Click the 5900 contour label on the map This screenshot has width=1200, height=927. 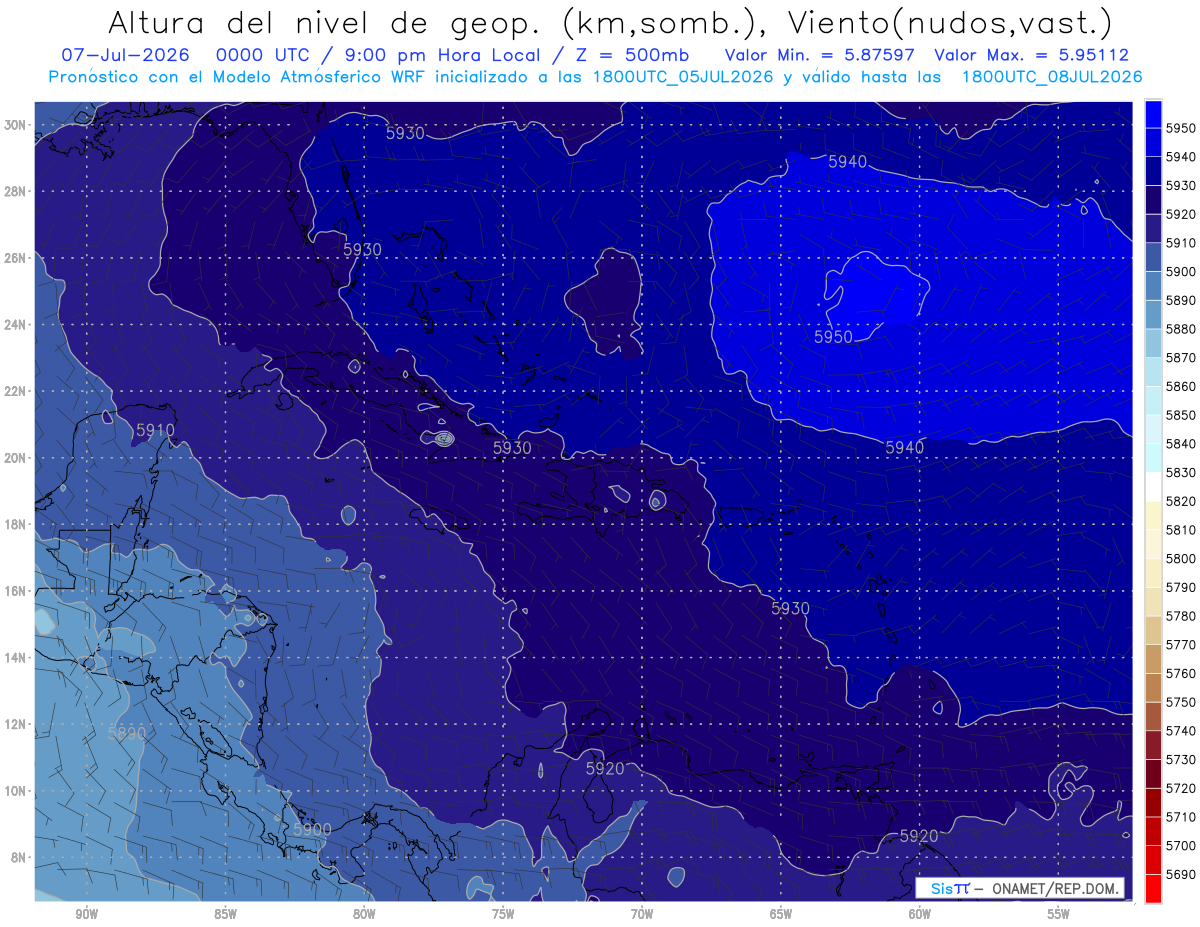click(312, 829)
